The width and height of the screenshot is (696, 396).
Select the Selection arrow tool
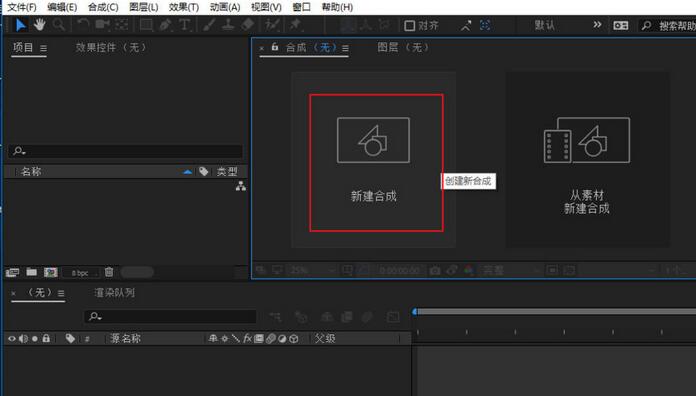point(20,25)
